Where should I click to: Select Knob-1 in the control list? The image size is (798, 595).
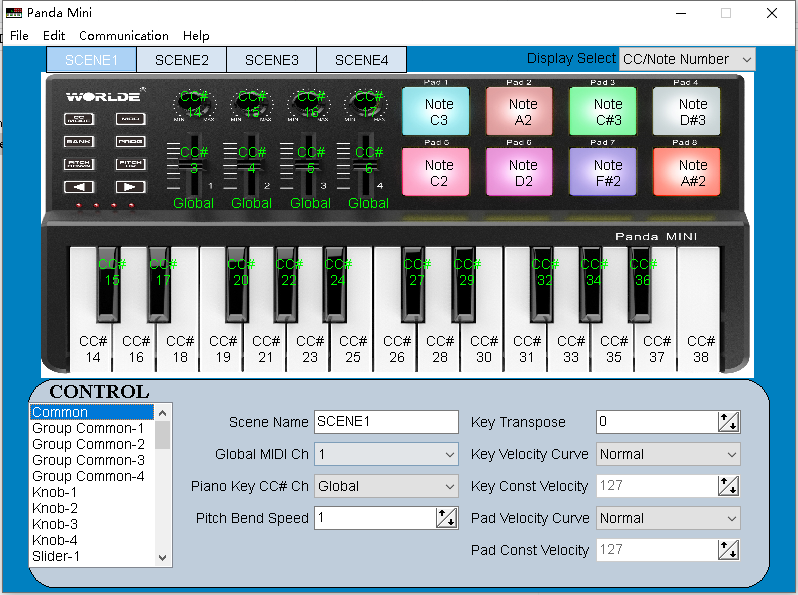point(54,492)
